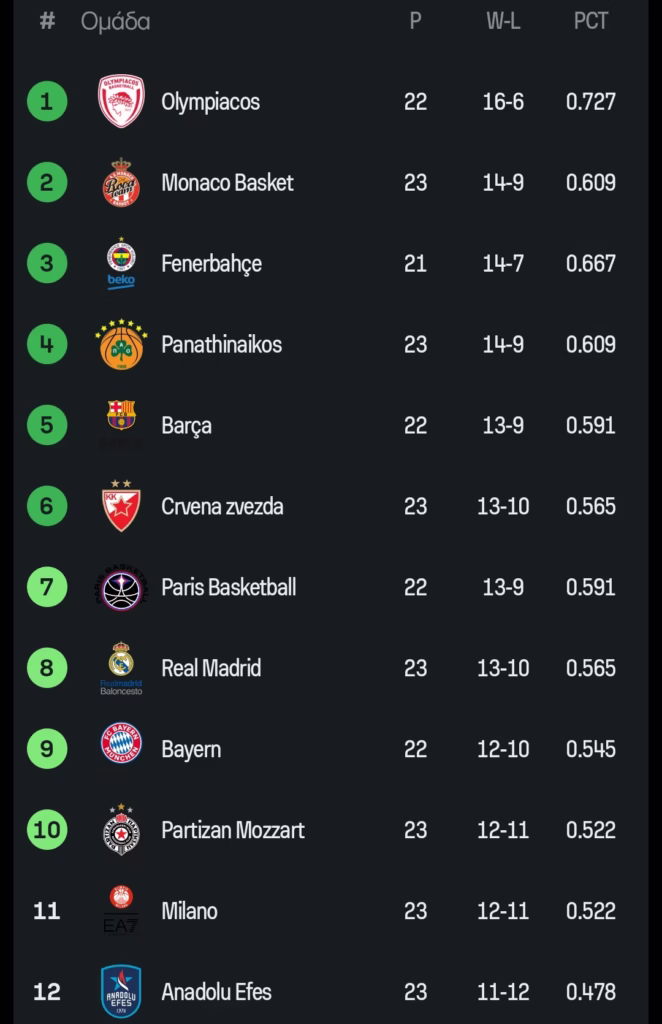Open the Olympiacos team name link
Image resolution: width=662 pixels, height=1024 pixels.
[x=210, y=102]
